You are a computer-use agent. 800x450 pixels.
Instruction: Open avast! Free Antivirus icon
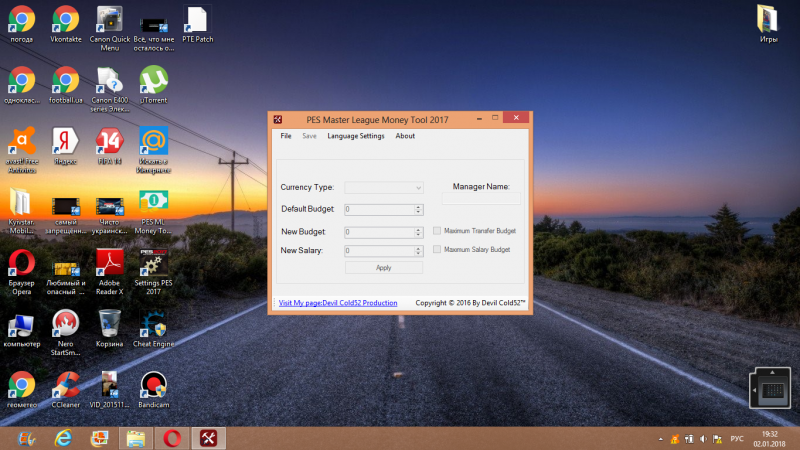21,151
